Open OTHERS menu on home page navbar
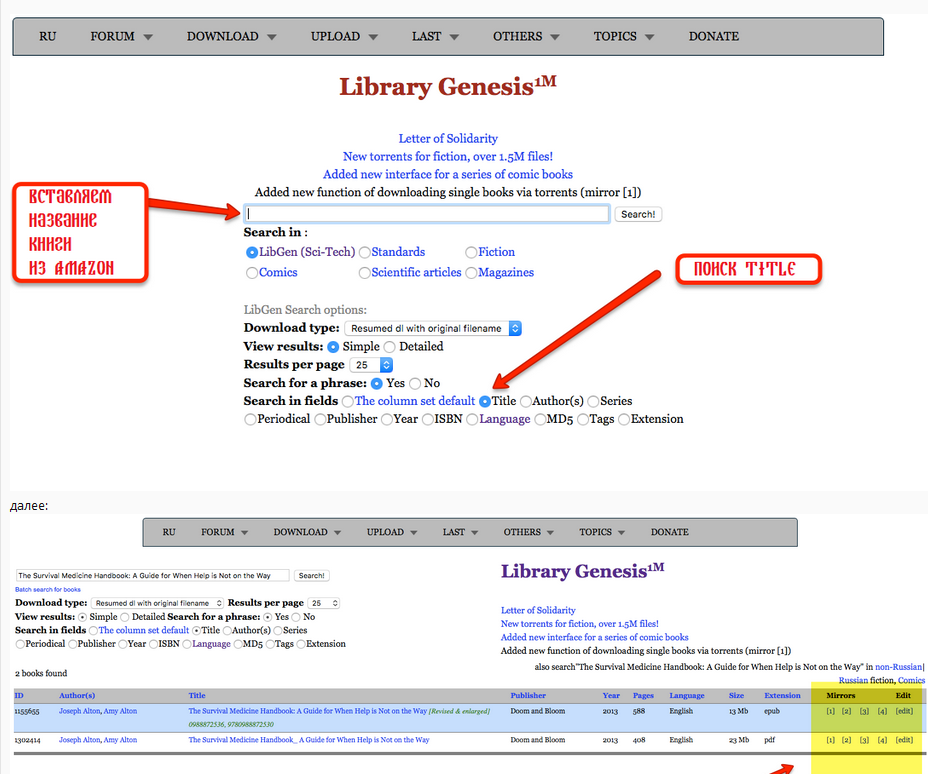The height and width of the screenshot is (774, 928). click(526, 36)
